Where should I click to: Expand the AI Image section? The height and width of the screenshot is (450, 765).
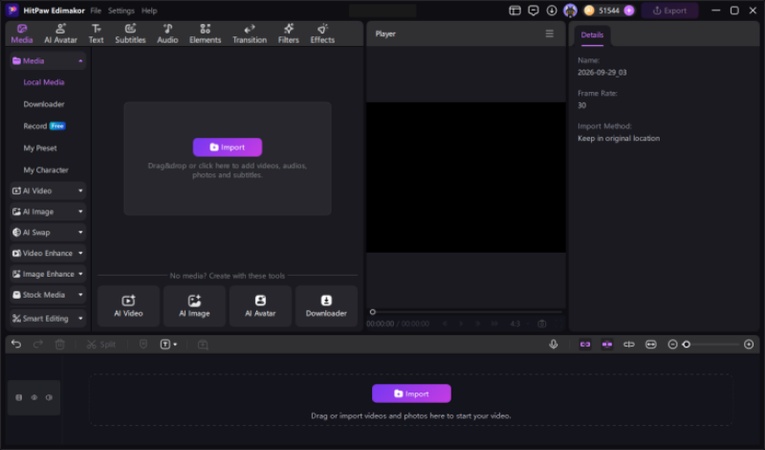tap(48, 211)
